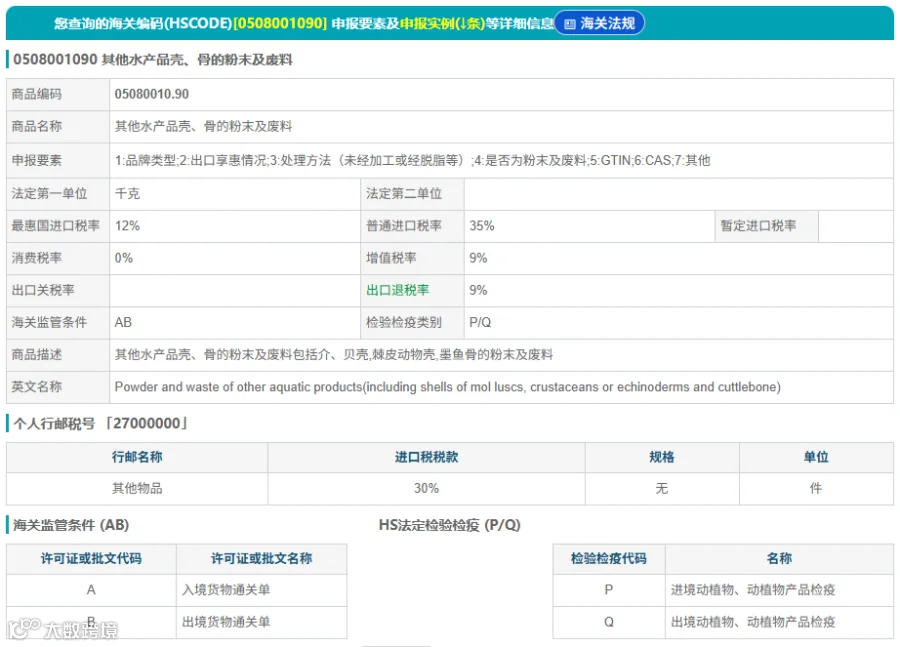Select commodity code value 05080010.90
900x647 pixels.
pyautogui.click(x=152, y=94)
